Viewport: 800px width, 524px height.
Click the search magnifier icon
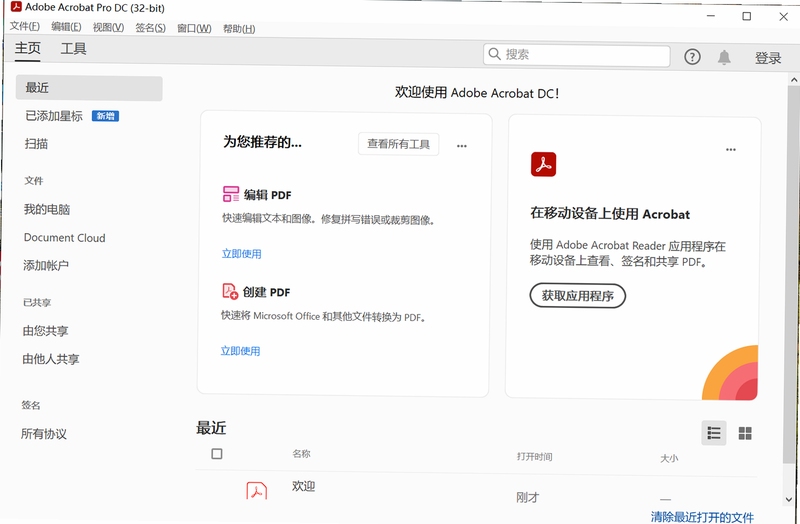[494, 54]
